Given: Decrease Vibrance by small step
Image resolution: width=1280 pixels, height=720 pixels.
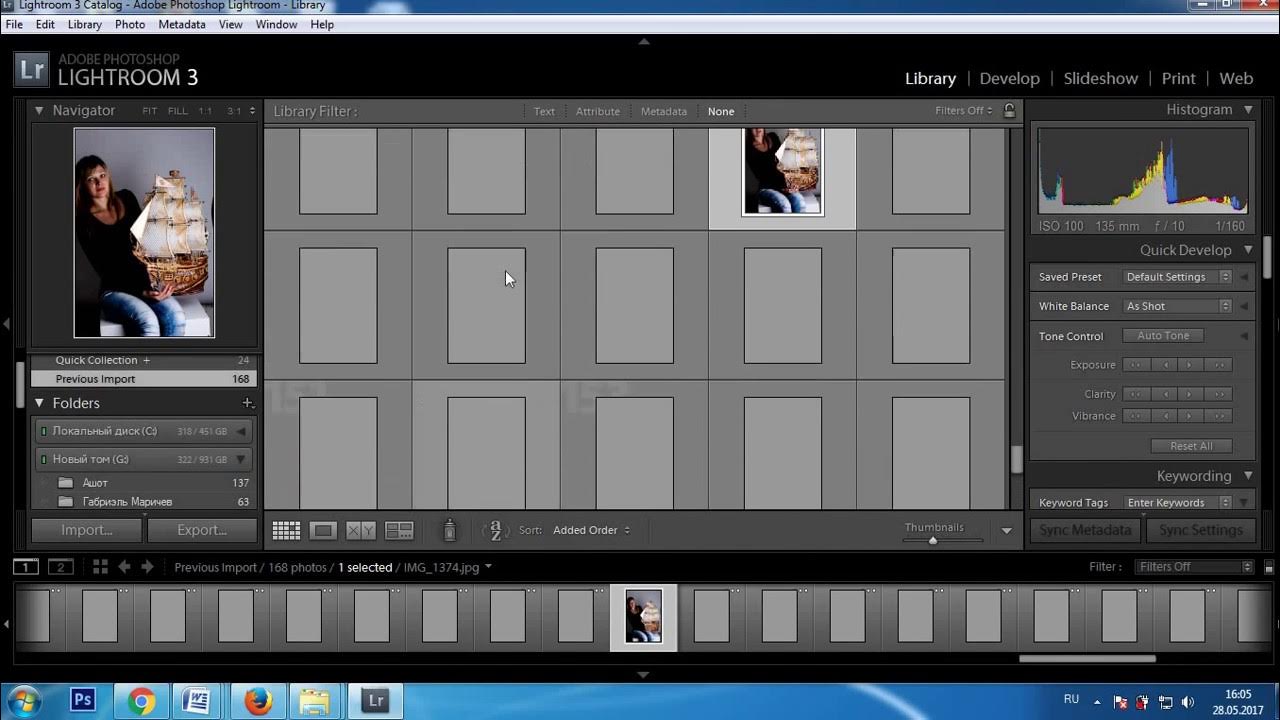Looking at the screenshot, I should click(1163, 416).
